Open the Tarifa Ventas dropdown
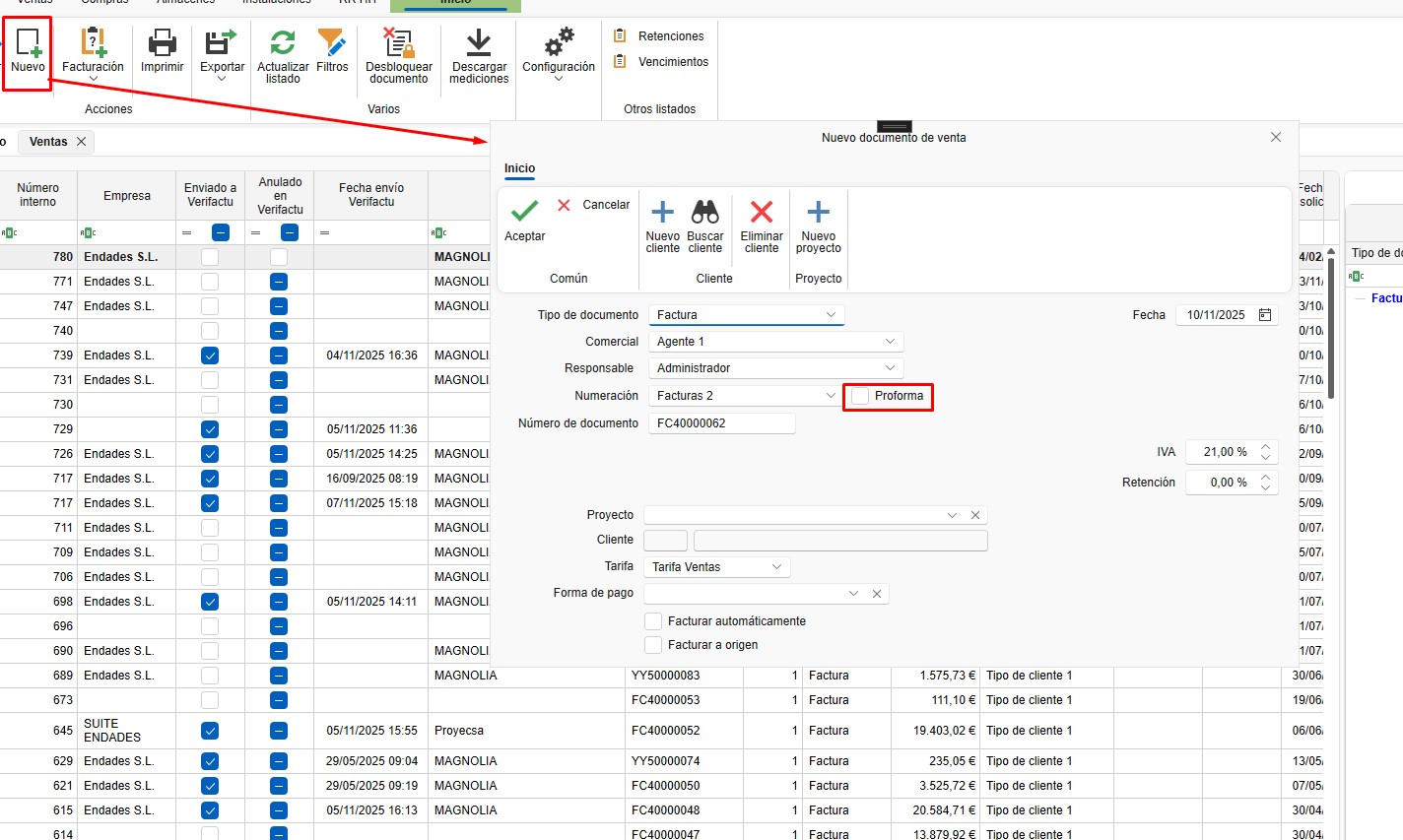1403x840 pixels. point(716,567)
